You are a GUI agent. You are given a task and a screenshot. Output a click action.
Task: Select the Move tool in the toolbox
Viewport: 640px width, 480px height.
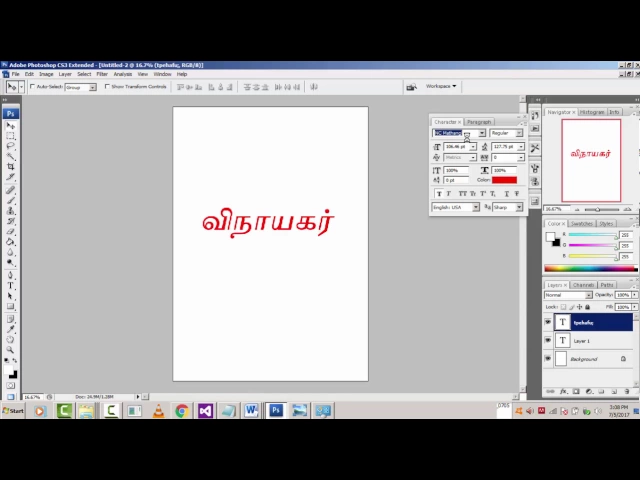click(x=11, y=125)
